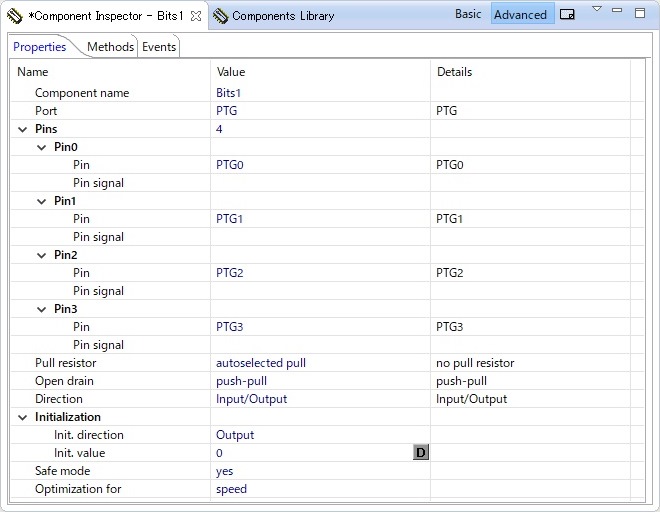Open the Events tab

(159, 47)
